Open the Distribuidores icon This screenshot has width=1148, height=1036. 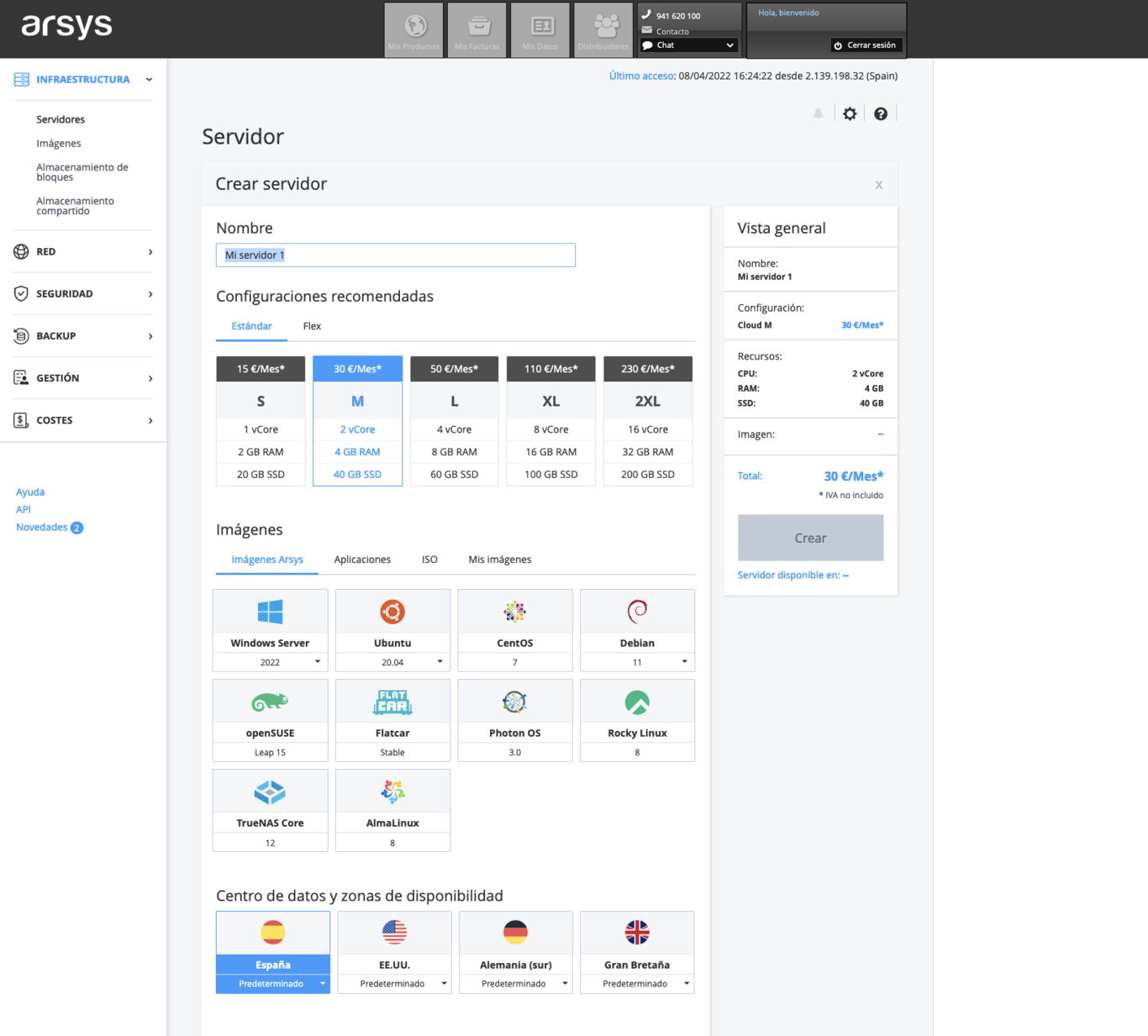click(x=603, y=26)
